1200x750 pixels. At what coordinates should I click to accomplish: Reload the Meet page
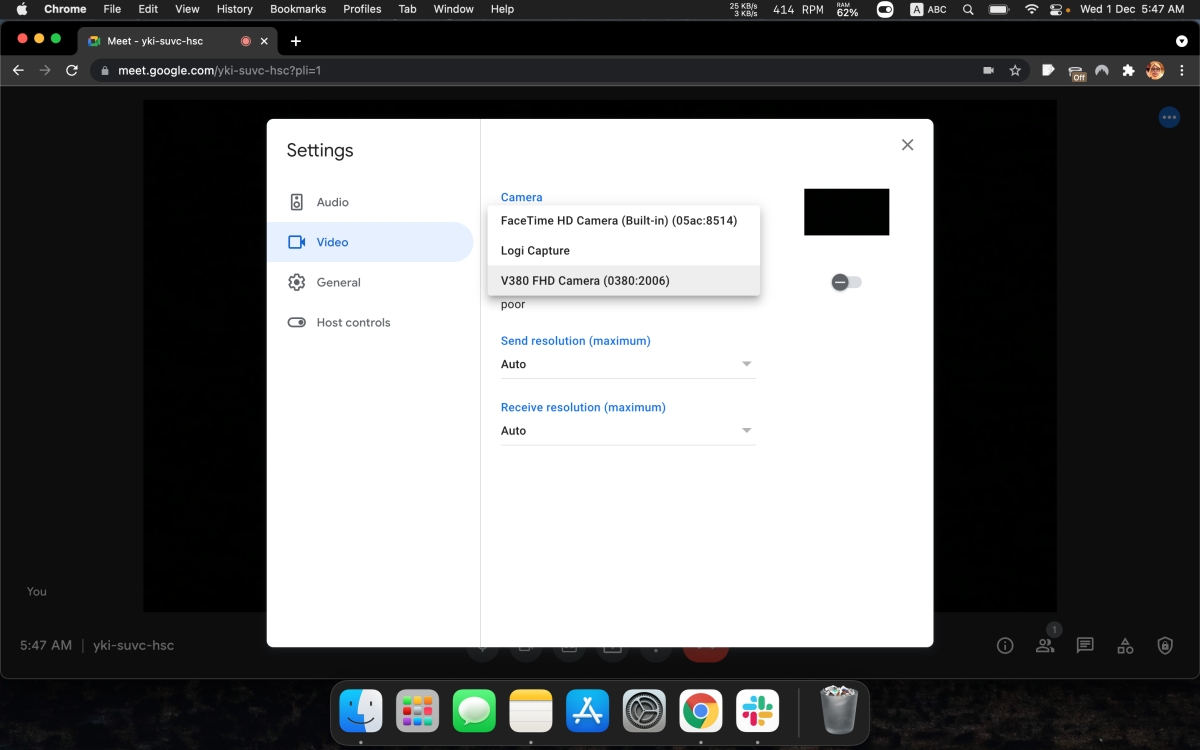[x=72, y=70]
